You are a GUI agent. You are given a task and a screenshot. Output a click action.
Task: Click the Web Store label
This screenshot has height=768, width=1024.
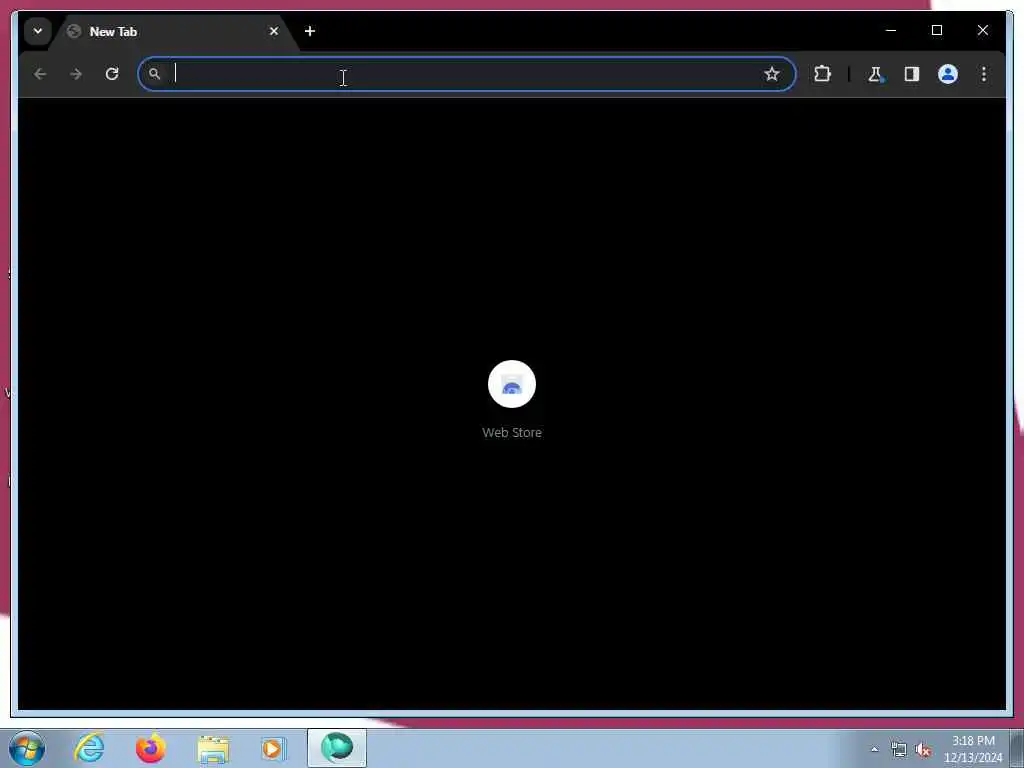[x=512, y=432]
